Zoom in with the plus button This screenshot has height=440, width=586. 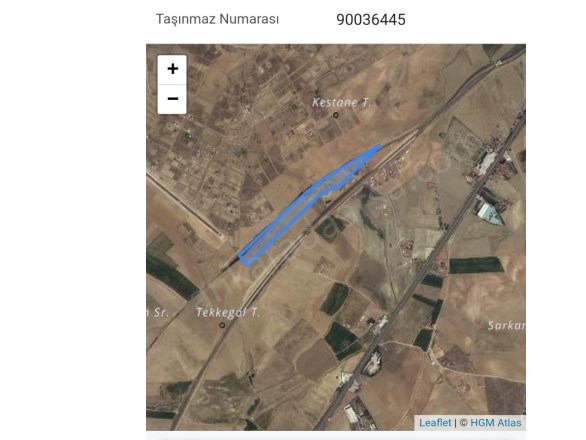(172, 70)
